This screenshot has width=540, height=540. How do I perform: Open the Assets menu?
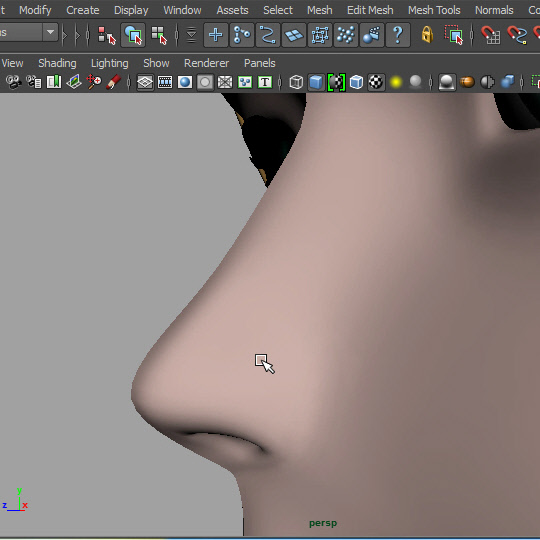tap(232, 10)
